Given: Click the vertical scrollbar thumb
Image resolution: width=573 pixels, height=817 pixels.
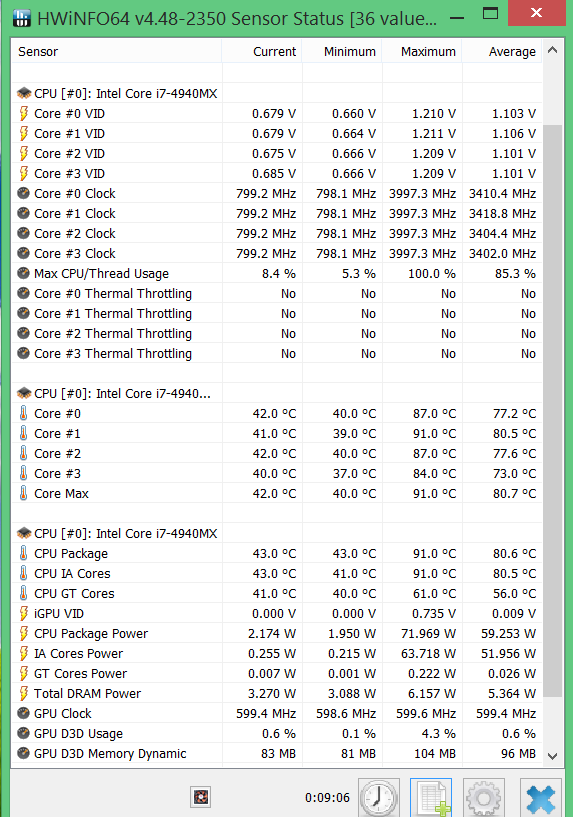Looking at the screenshot, I should [553, 411].
